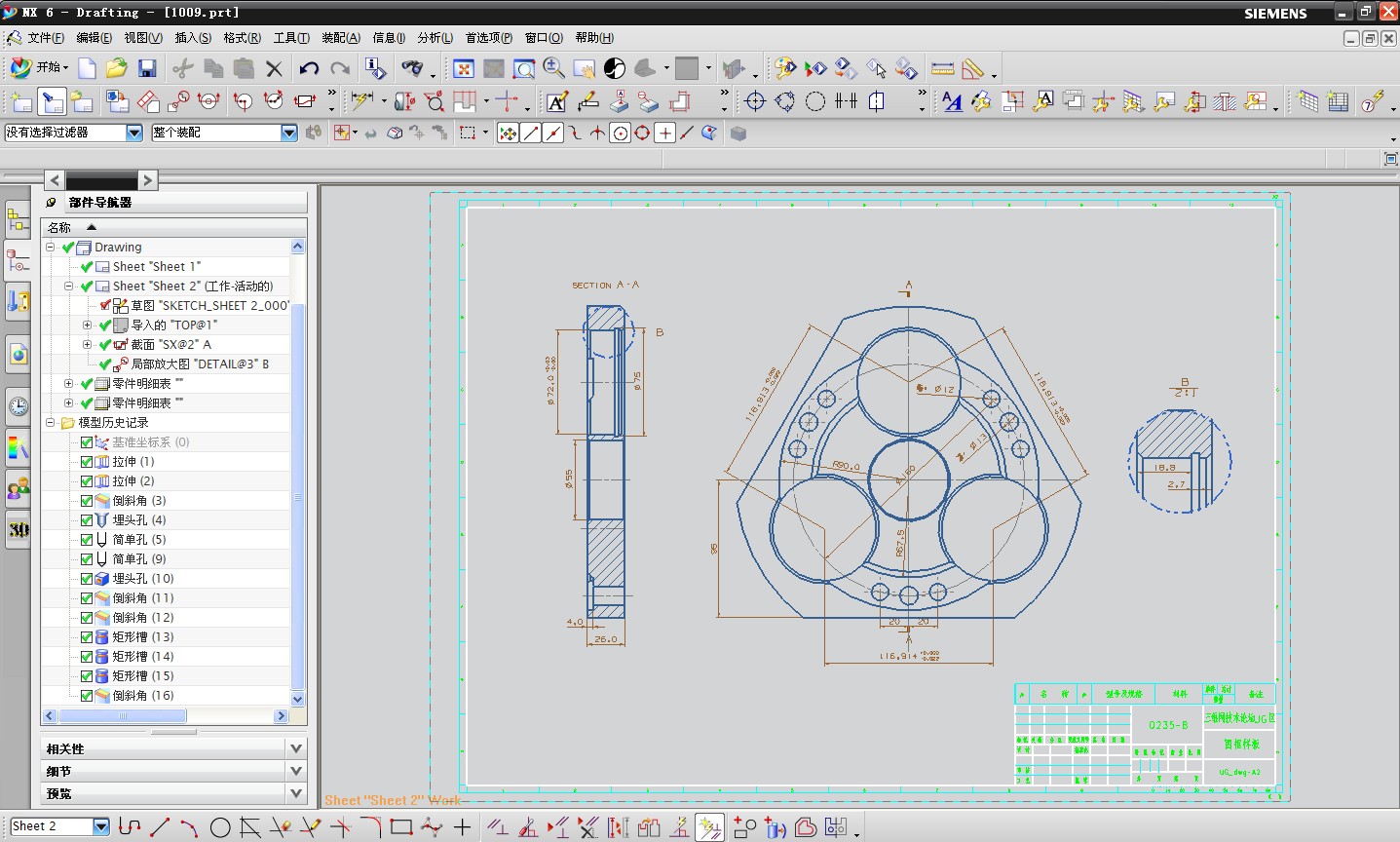The image size is (1400, 842).
Task: Open the 插入(S) menu
Action: pyautogui.click(x=192, y=38)
